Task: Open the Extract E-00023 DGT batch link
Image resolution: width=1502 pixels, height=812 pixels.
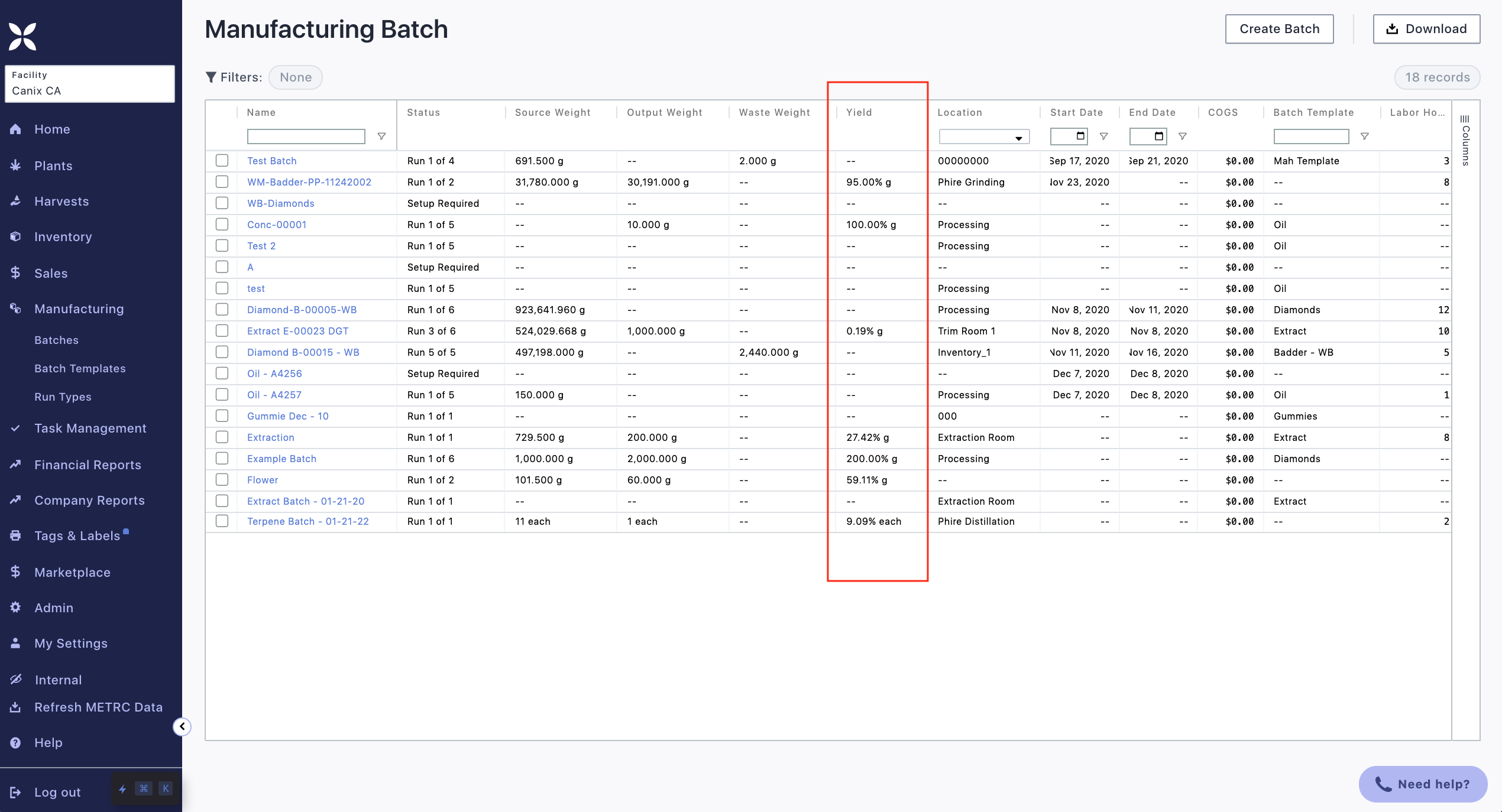Action: coord(297,331)
